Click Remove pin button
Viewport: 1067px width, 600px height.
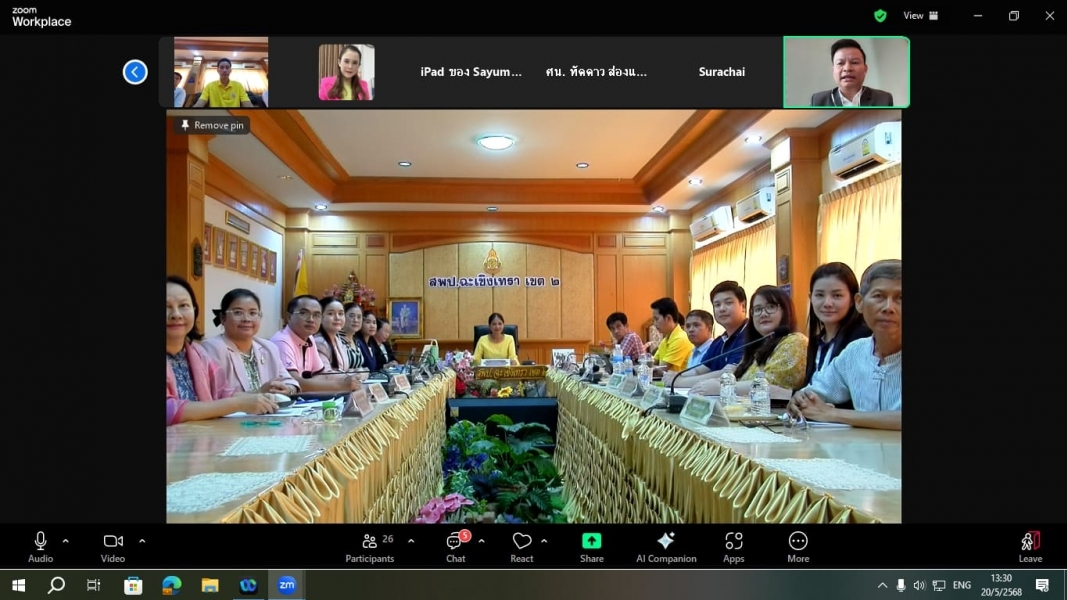point(212,125)
